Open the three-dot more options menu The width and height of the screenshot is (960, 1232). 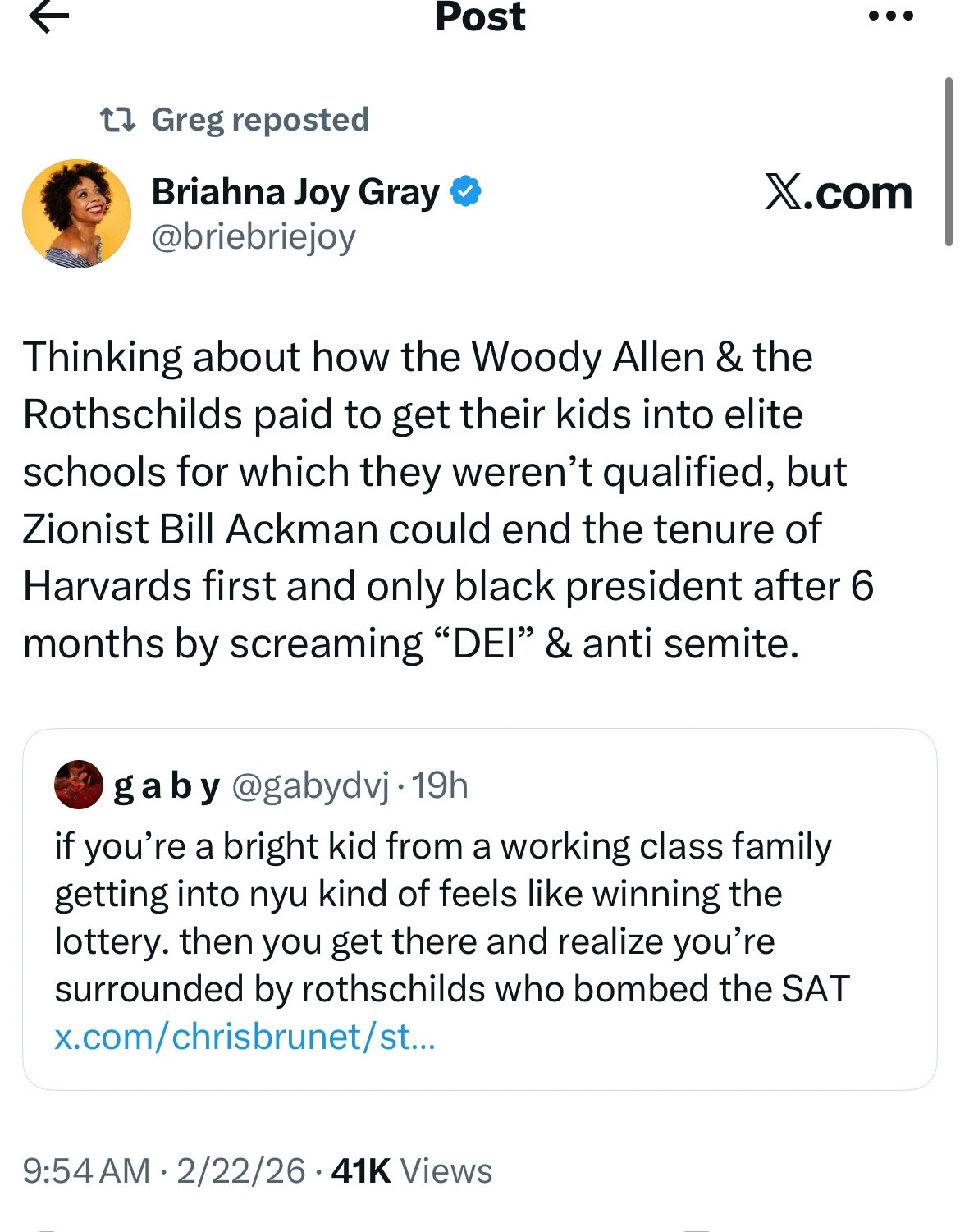(x=891, y=16)
